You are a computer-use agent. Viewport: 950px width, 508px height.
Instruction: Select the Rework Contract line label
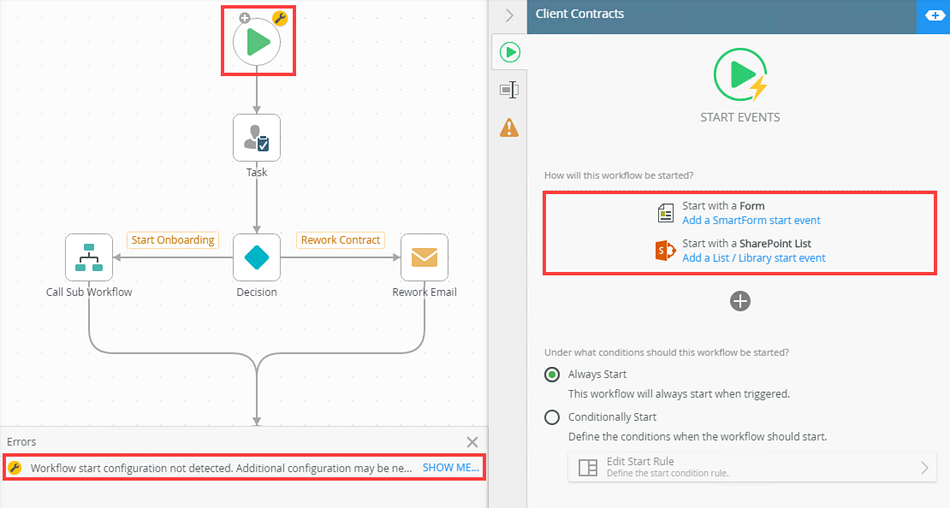click(340, 240)
